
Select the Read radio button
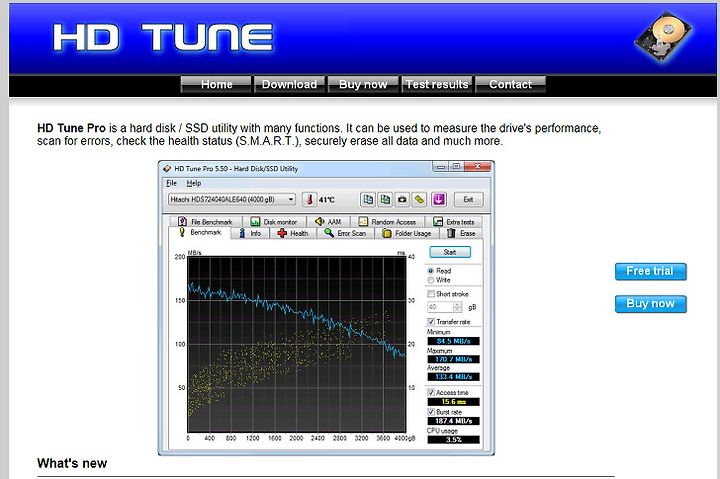pos(431,271)
